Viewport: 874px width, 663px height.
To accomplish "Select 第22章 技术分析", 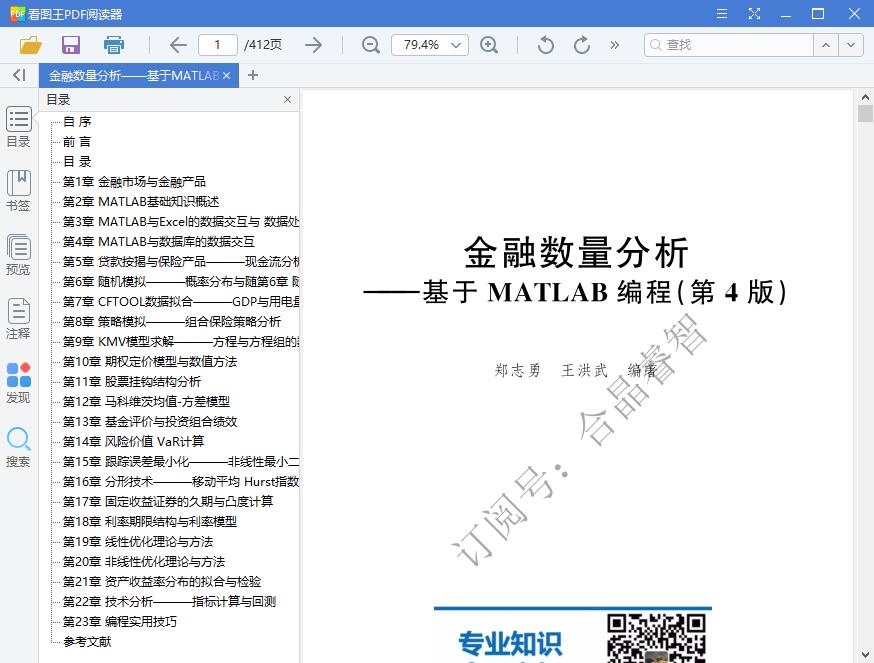I will [x=169, y=602].
